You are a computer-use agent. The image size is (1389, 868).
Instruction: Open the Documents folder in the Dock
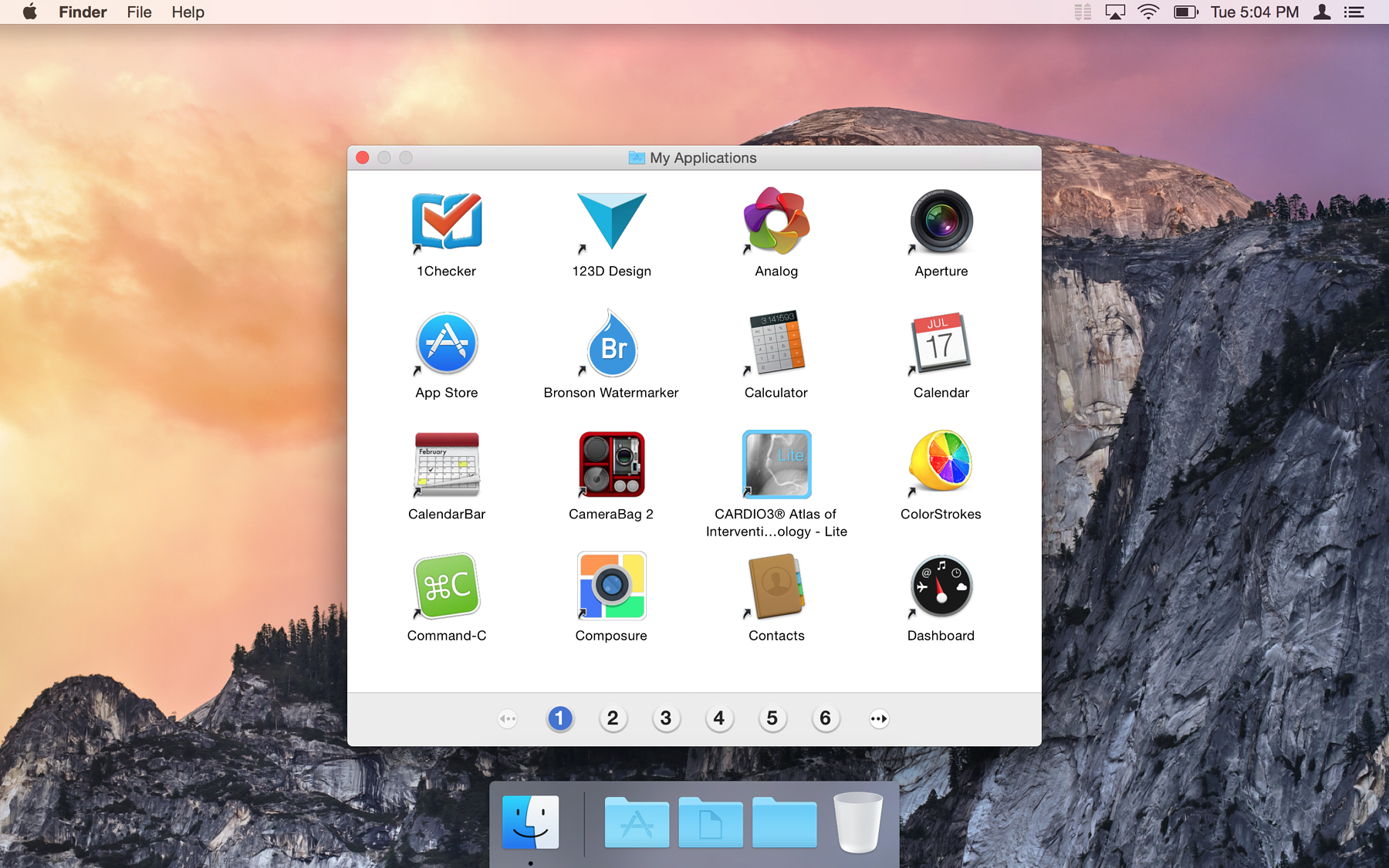point(711,822)
